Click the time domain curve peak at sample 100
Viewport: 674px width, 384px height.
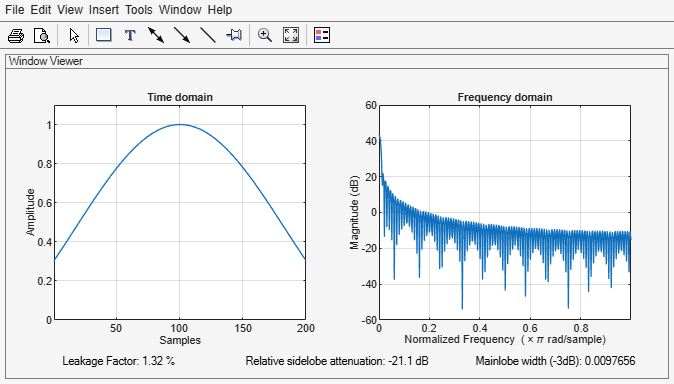180,125
